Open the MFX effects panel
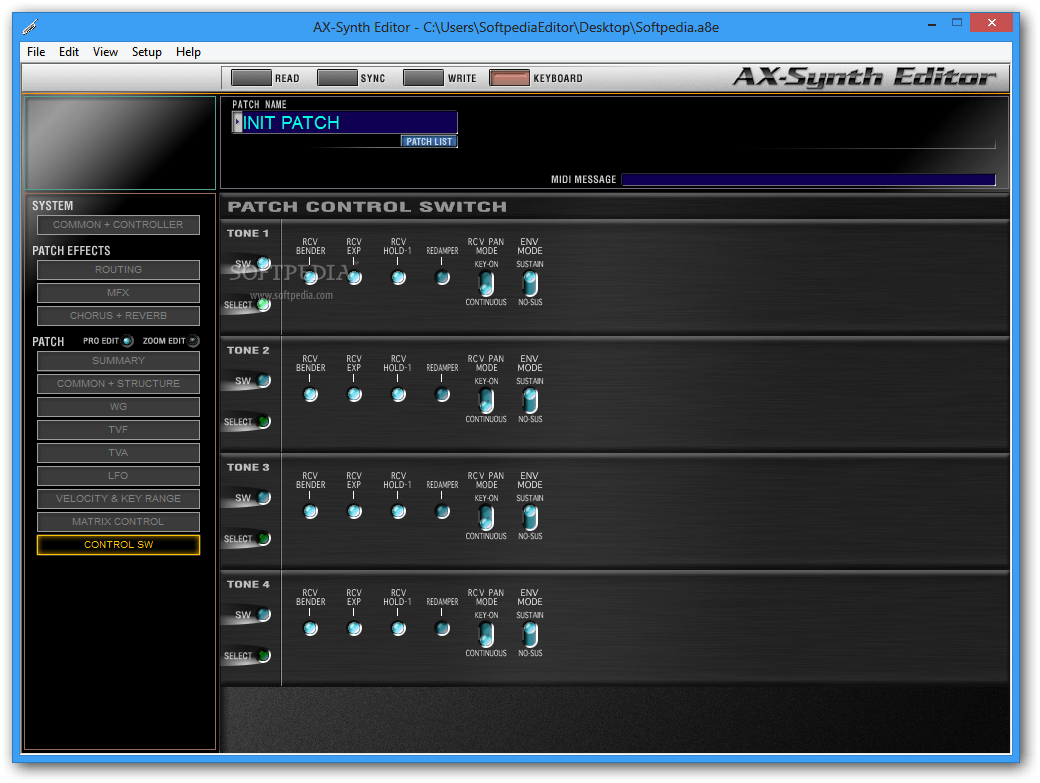 (117, 292)
